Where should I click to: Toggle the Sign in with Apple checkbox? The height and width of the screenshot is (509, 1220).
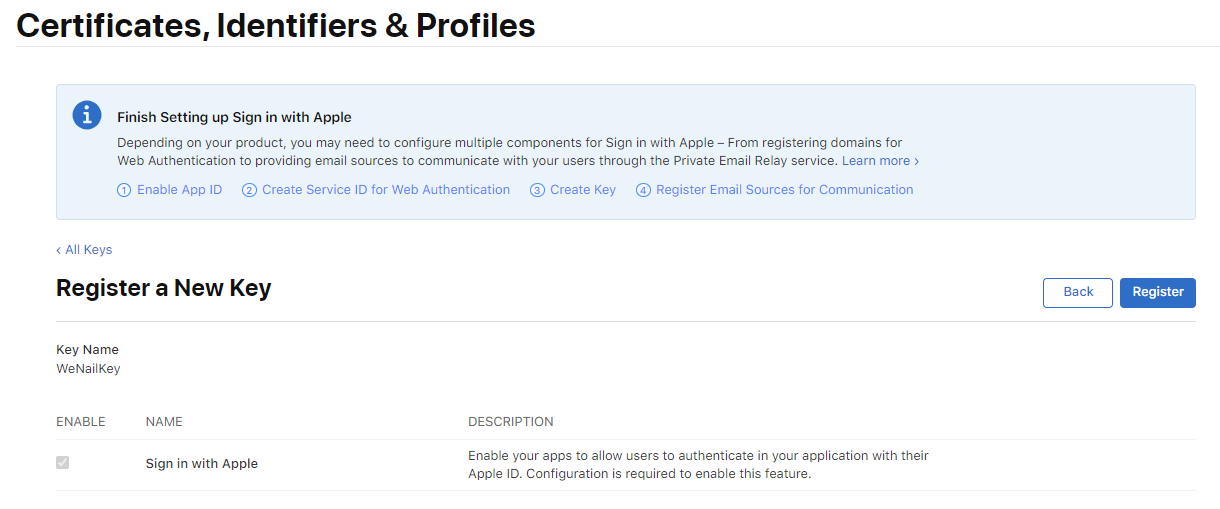point(63,463)
